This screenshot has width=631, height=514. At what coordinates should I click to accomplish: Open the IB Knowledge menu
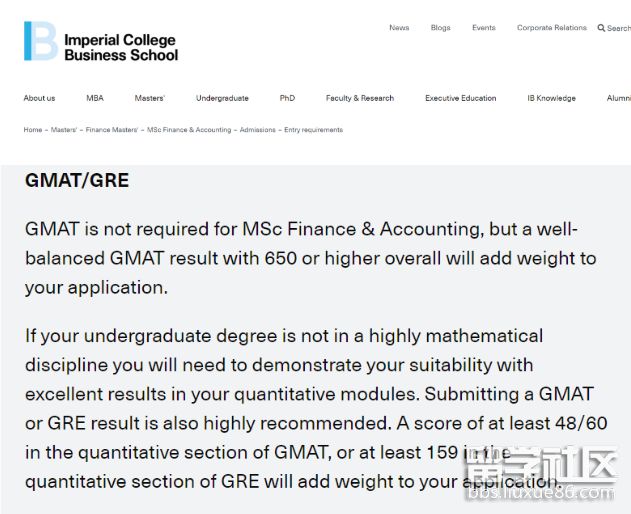[x=551, y=98]
